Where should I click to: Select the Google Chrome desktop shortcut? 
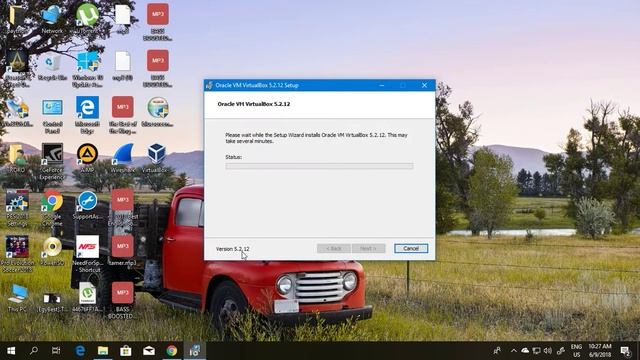pos(52,208)
